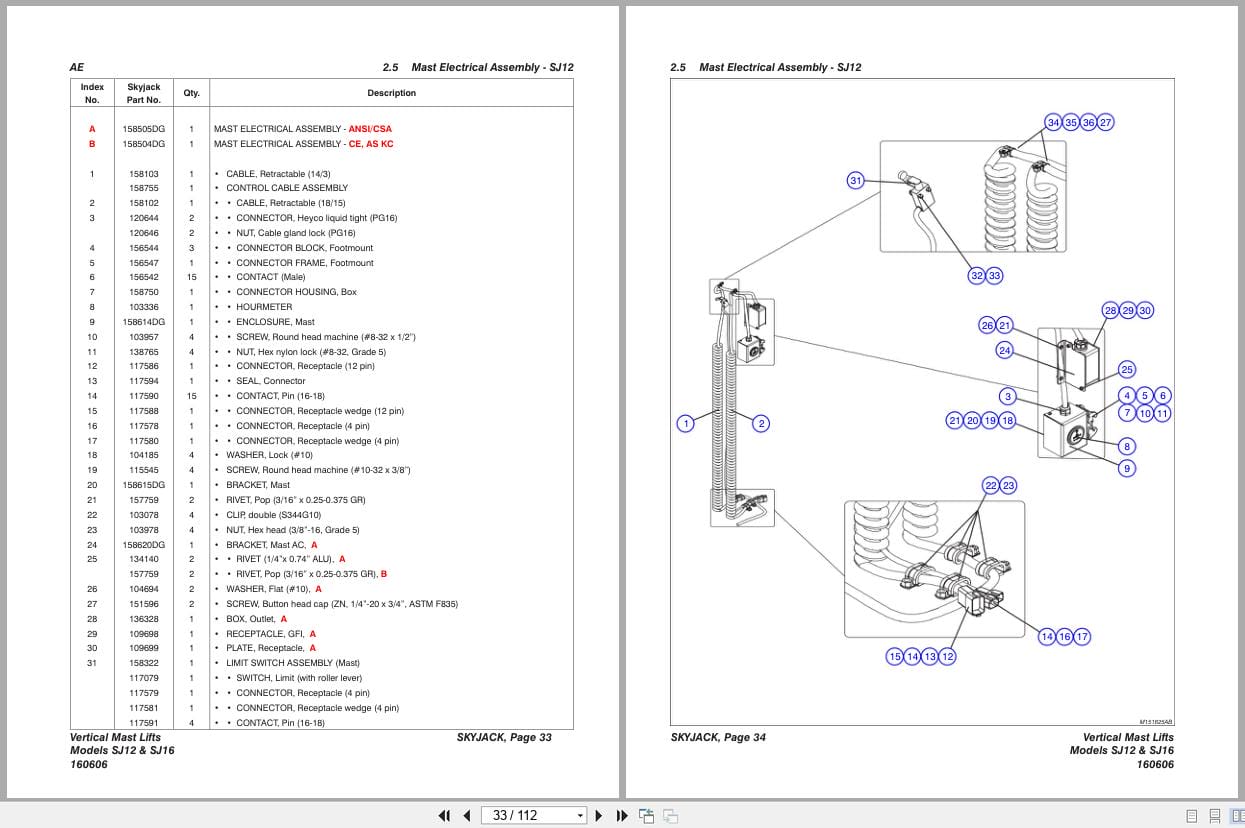Go to the previous page
The width and height of the screenshot is (1245, 828).
[x=466, y=815]
